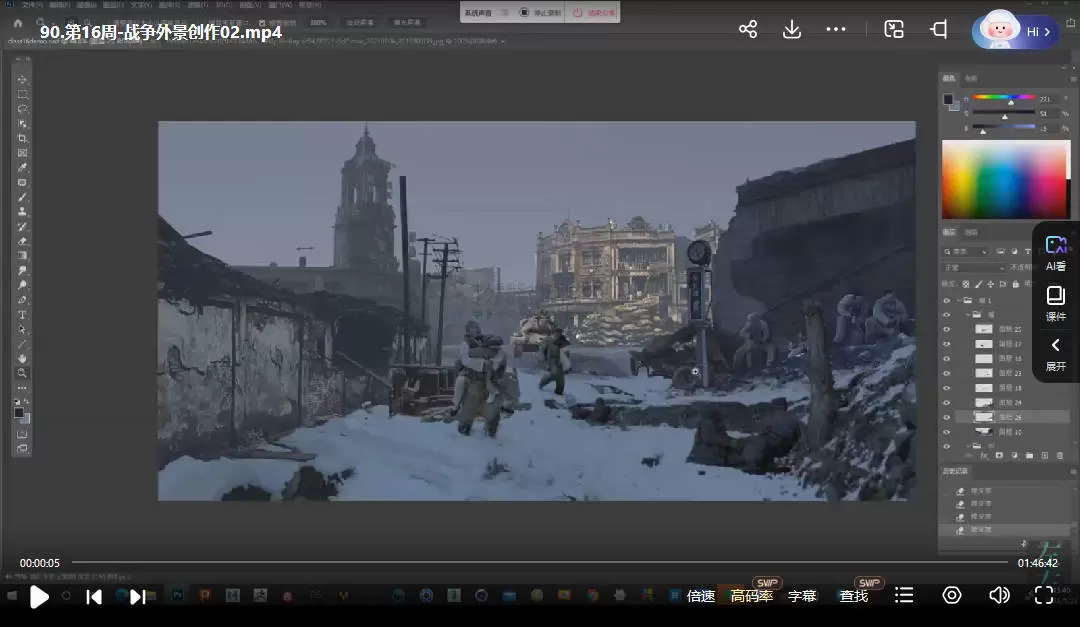Hide layer 图层 16 with its eye icon
This screenshot has width=1080, height=627.
pos(946,358)
